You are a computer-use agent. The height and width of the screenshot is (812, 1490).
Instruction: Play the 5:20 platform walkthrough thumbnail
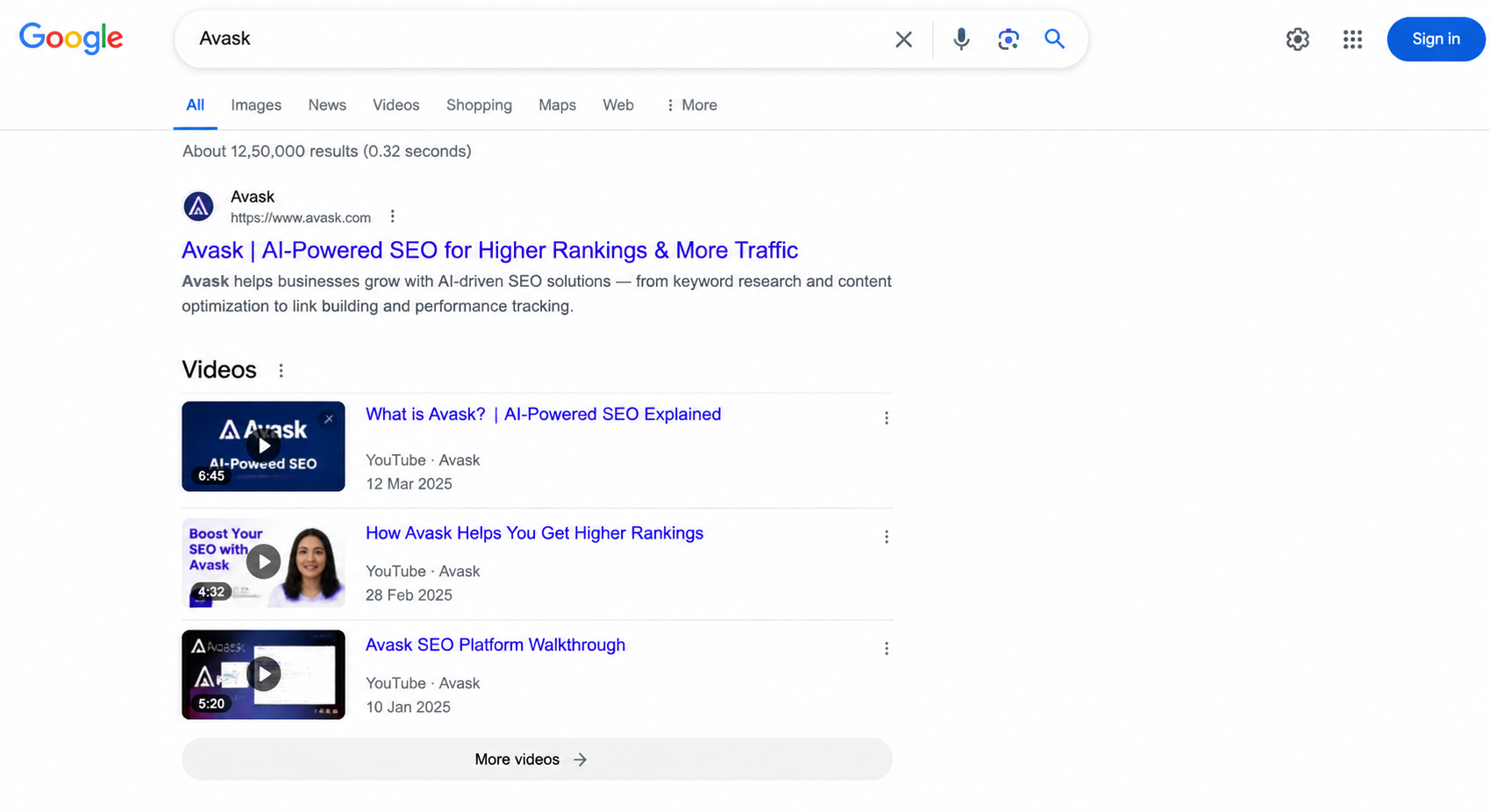point(263,674)
